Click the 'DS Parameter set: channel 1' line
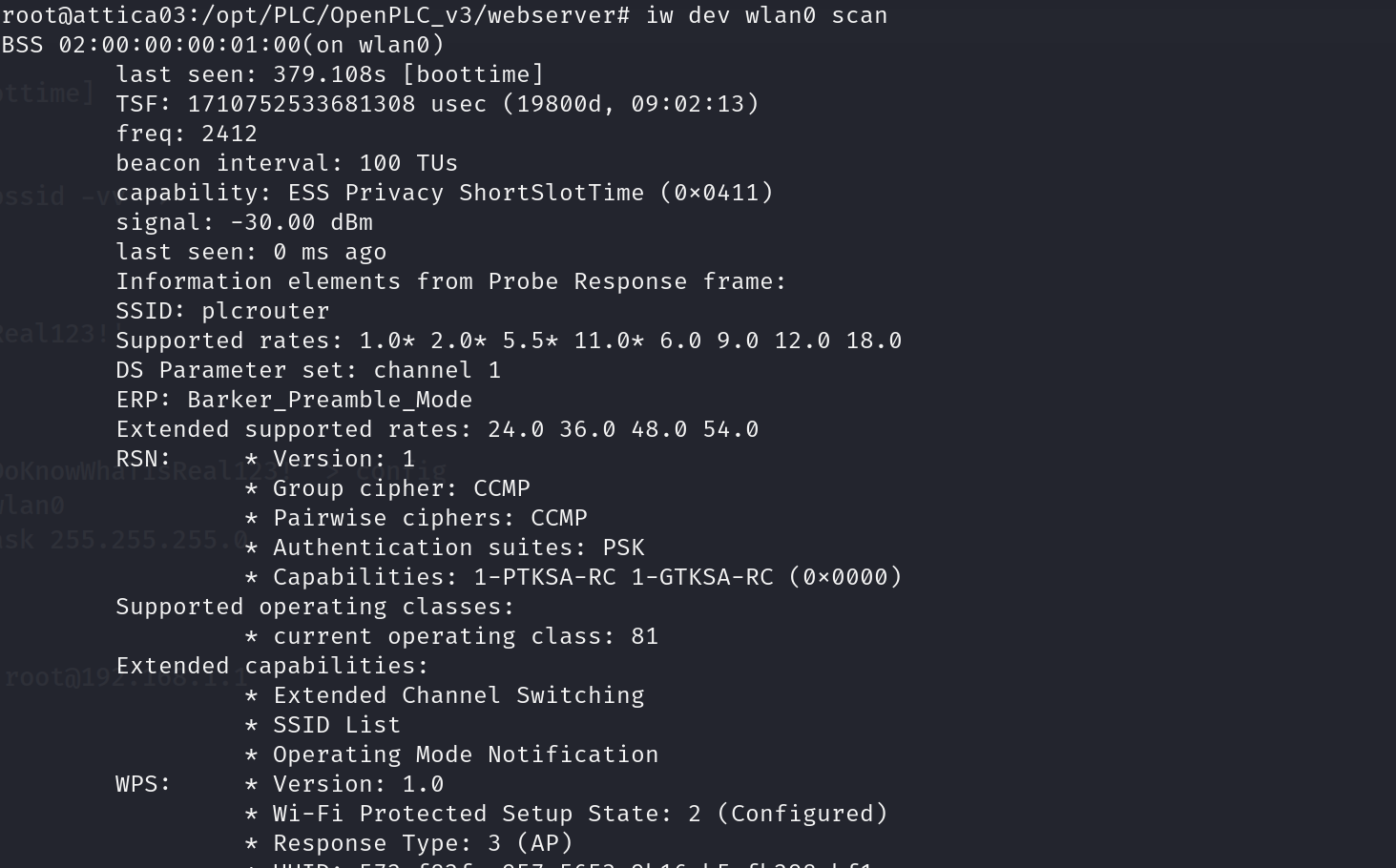The image size is (1396, 868). [x=308, y=370]
